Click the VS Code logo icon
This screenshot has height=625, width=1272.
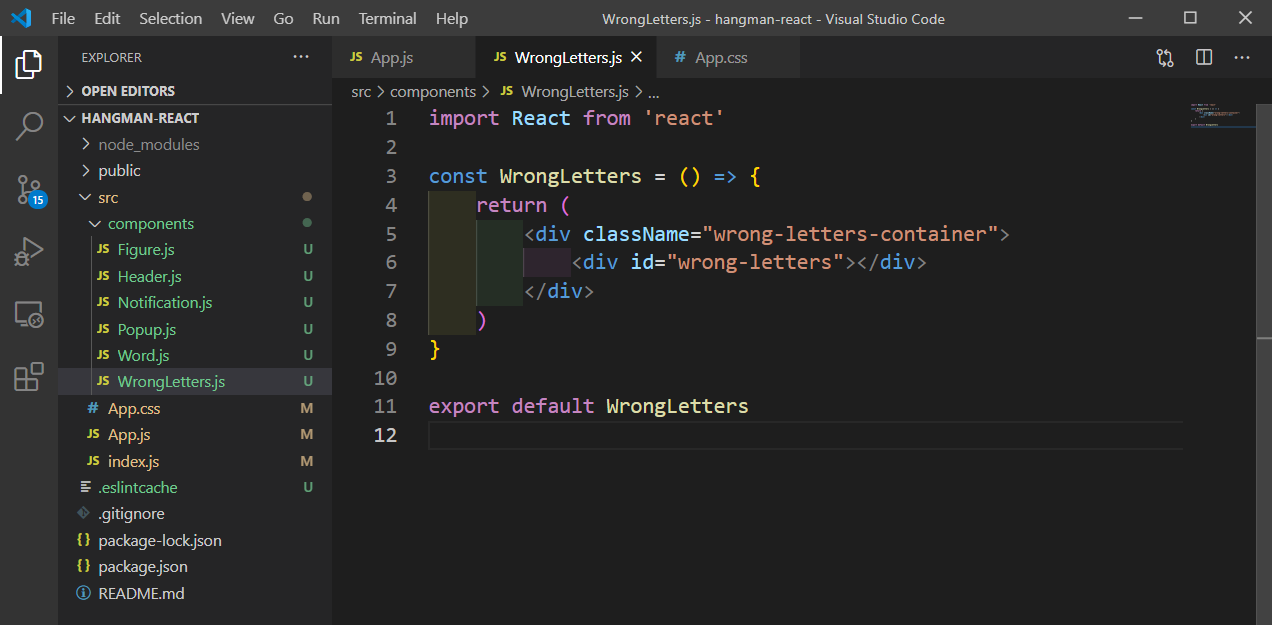click(21, 18)
